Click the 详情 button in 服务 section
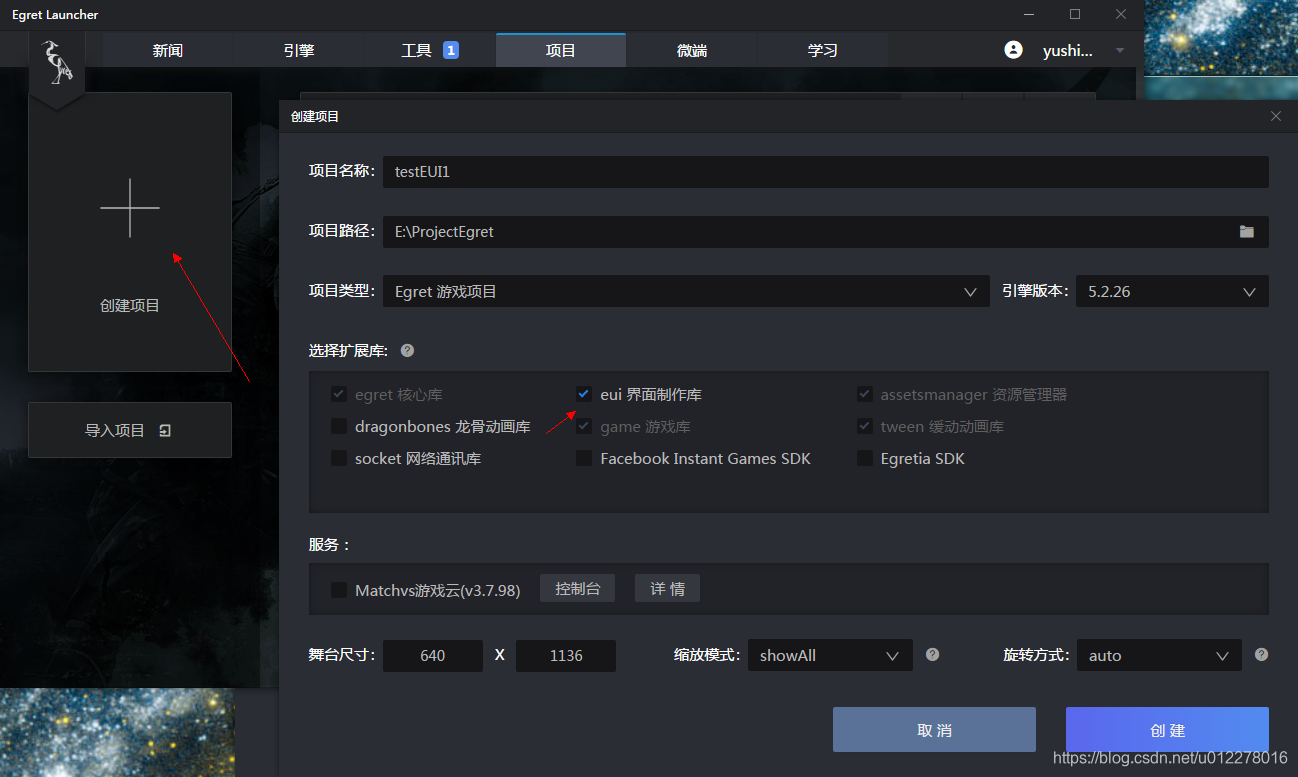1298x777 pixels. (667, 588)
